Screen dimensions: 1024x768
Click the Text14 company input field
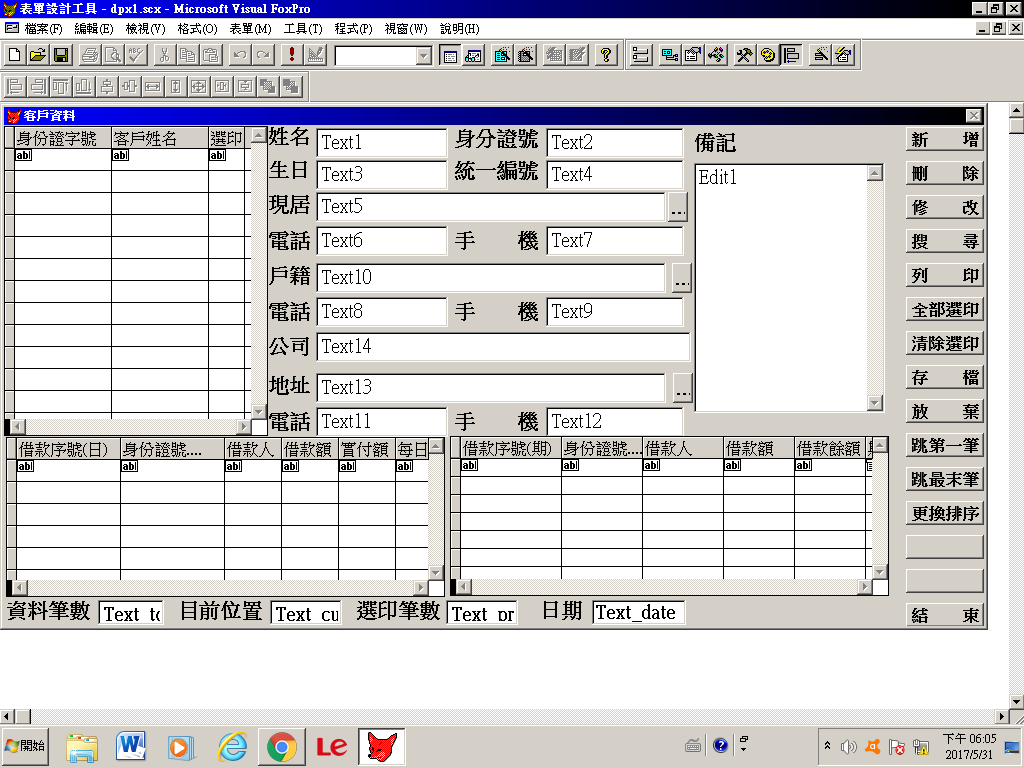(x=503, y=347)
